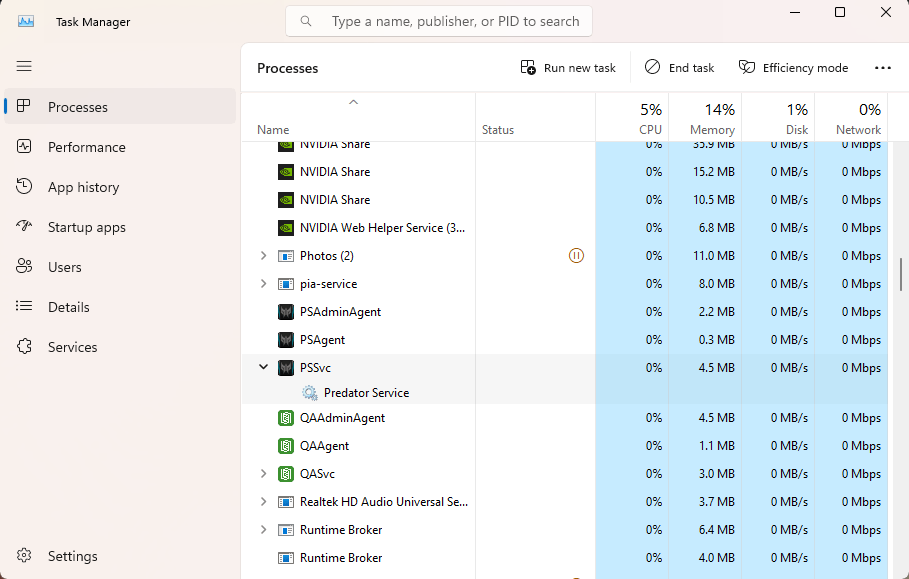909x579 pixels.
Task: Open the Services panel
Action: coord(70,347)
